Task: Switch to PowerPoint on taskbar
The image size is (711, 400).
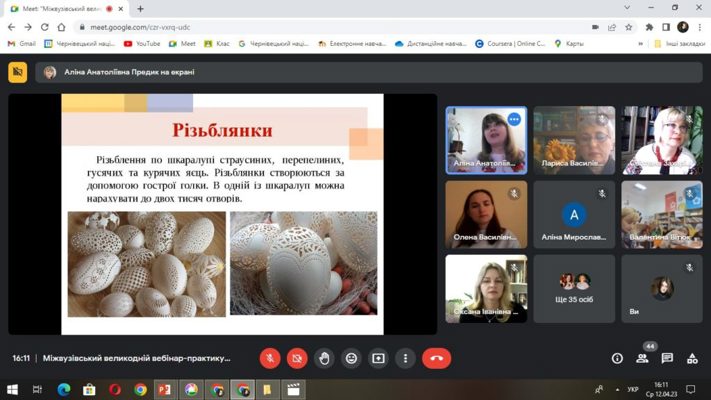Action: pyautogui.click(x=165, y=390)
